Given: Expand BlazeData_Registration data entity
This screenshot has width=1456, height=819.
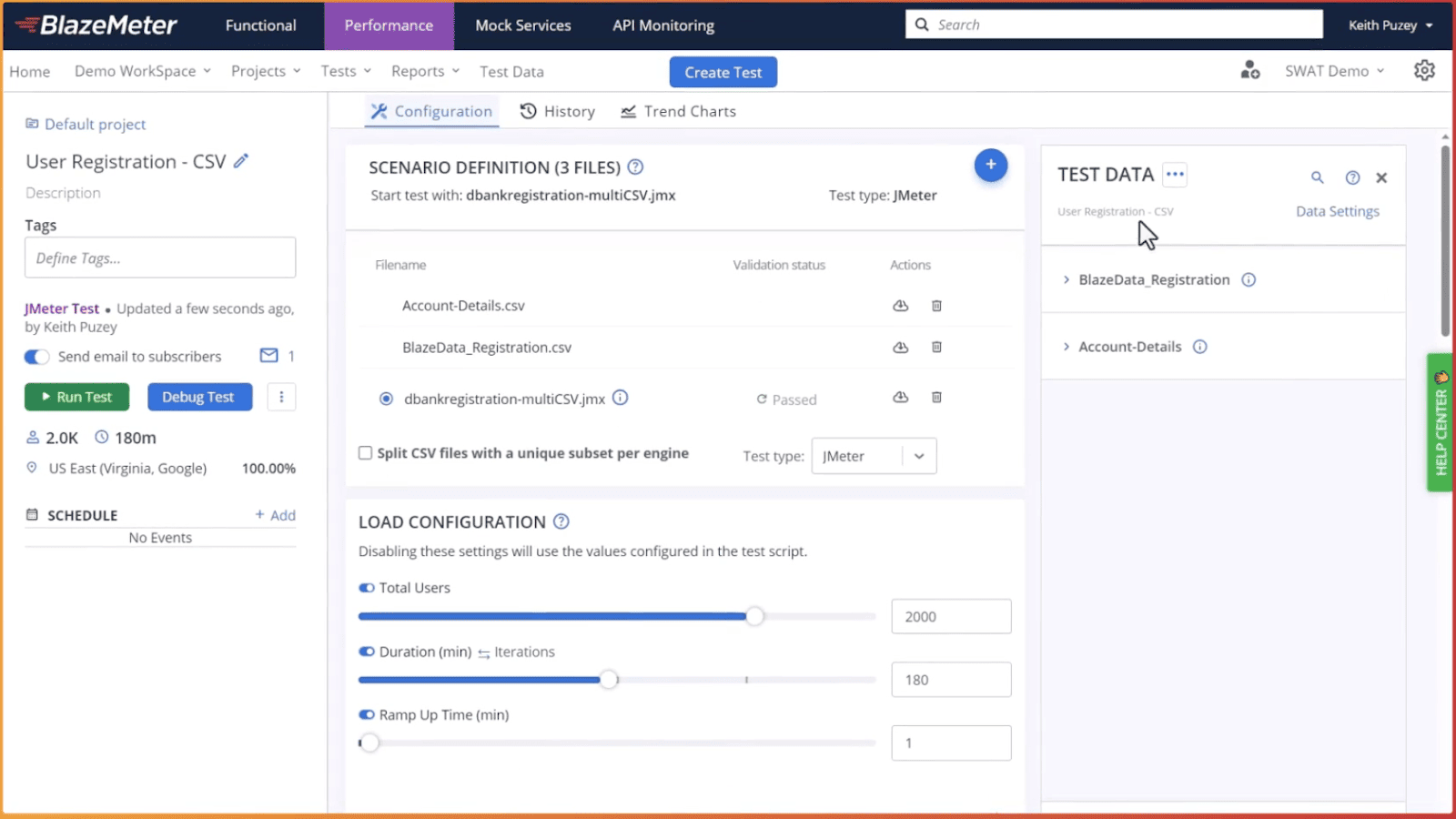Looking at the screenshot, I should coord(1067,279).
